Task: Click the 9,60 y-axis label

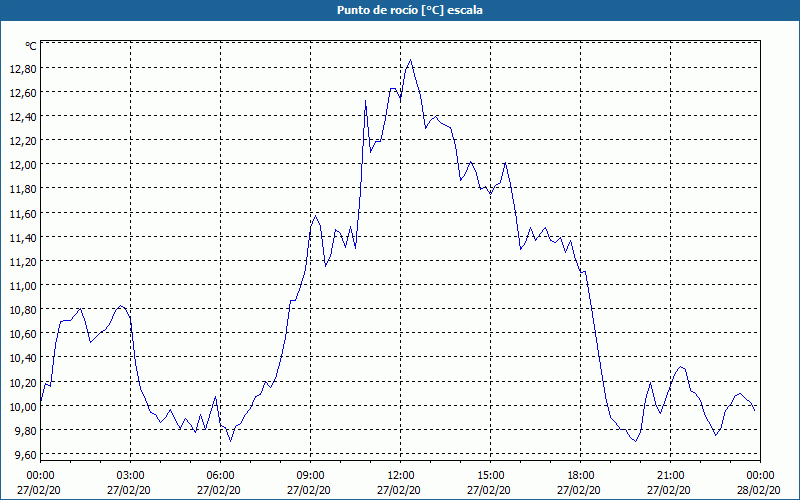Action: [x=26, y=455]
